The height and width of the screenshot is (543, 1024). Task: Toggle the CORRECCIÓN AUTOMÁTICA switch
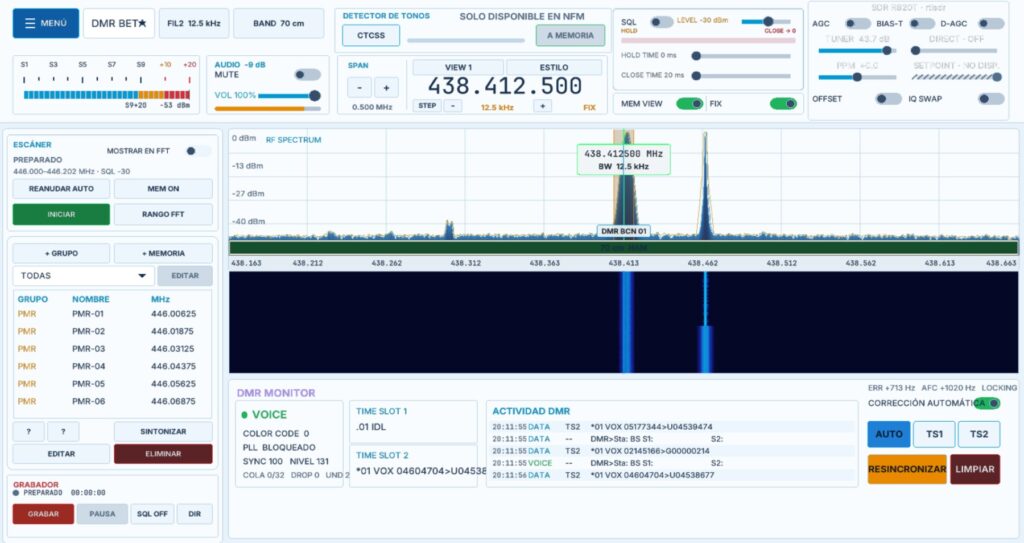tap(987, 403)
